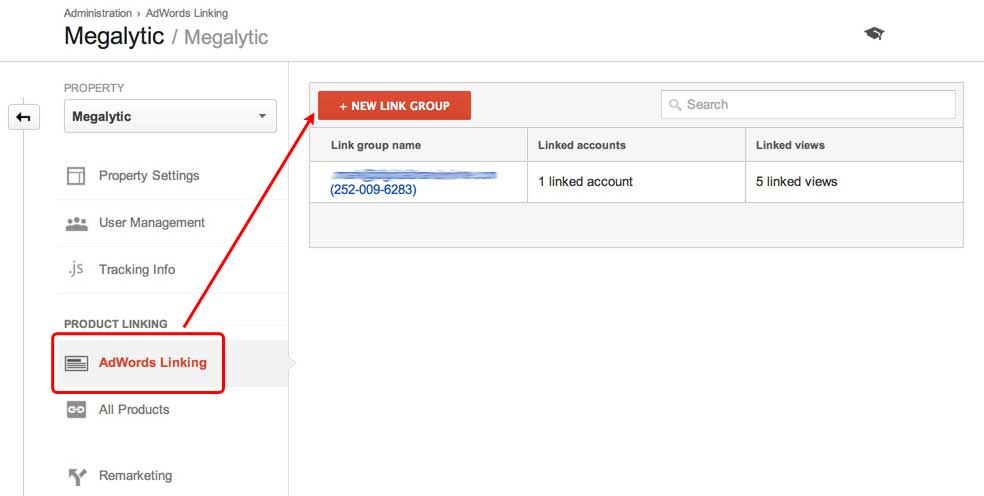Click the Administration breadcrumb link
984x496 pixels.
(x=97, y=13)
